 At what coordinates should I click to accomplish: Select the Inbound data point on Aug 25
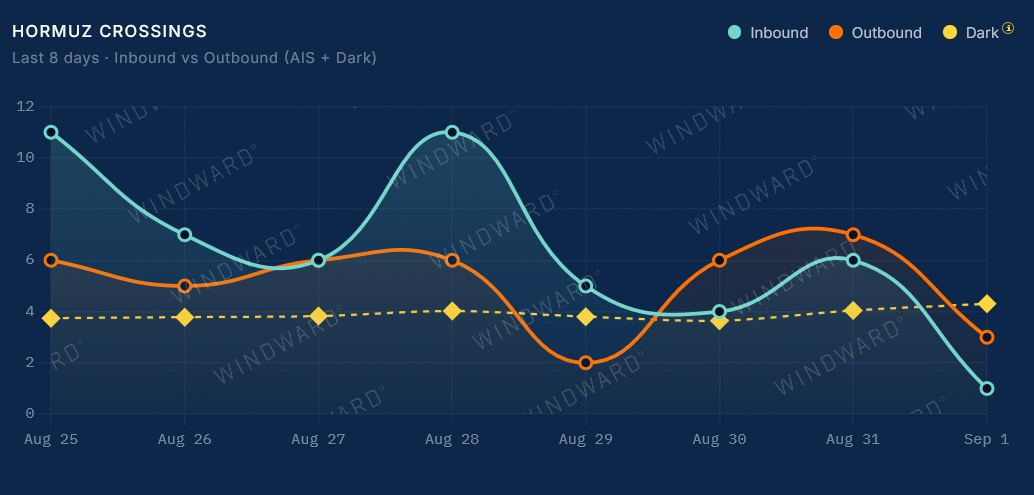[x=51, y=132]
